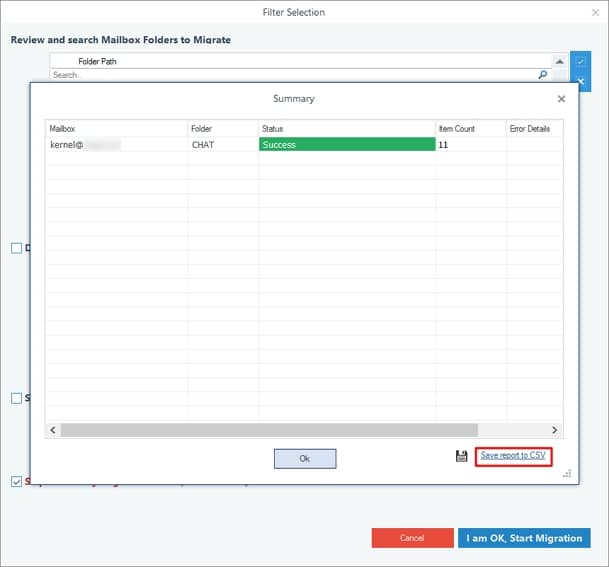Close the Summary dialog

click(561, 99)
